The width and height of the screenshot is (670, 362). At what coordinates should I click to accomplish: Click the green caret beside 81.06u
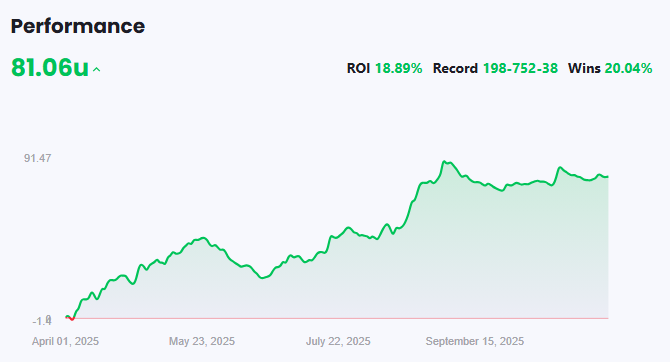(x=97, y=69)
